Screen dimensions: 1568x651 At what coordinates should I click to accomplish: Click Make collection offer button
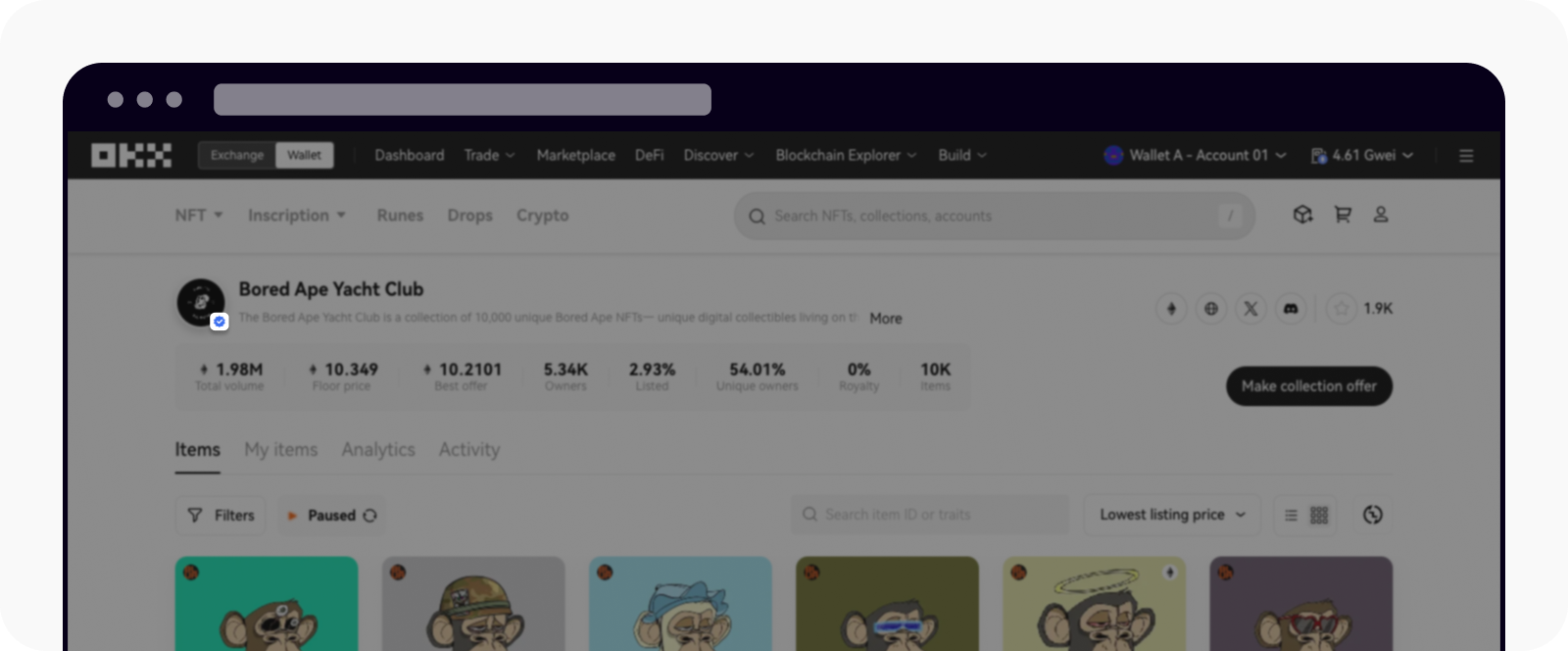pos(1309,386)
